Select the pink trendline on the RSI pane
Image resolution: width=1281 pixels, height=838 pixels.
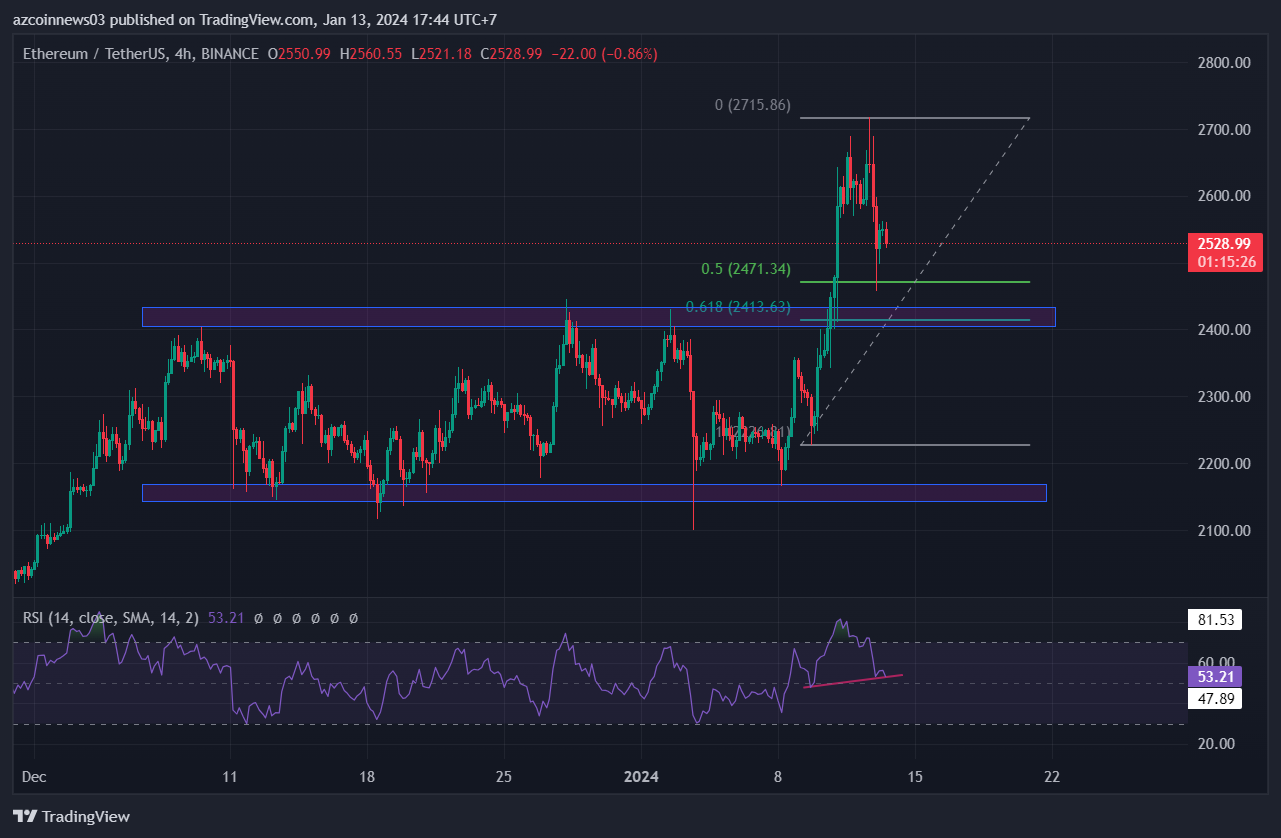[x=853, y=681]
